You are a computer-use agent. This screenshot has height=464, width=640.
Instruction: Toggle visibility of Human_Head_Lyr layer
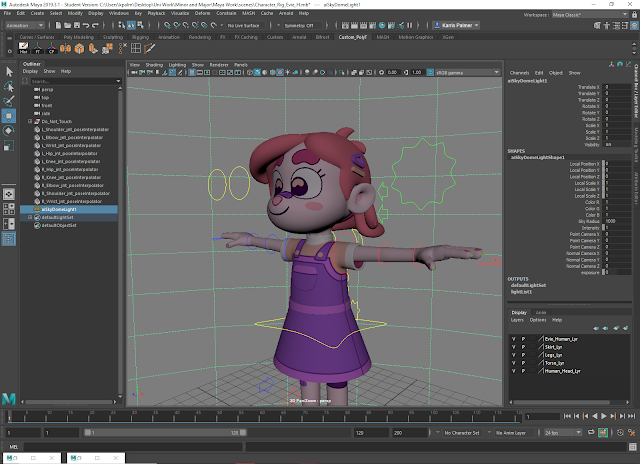point(513,371)
